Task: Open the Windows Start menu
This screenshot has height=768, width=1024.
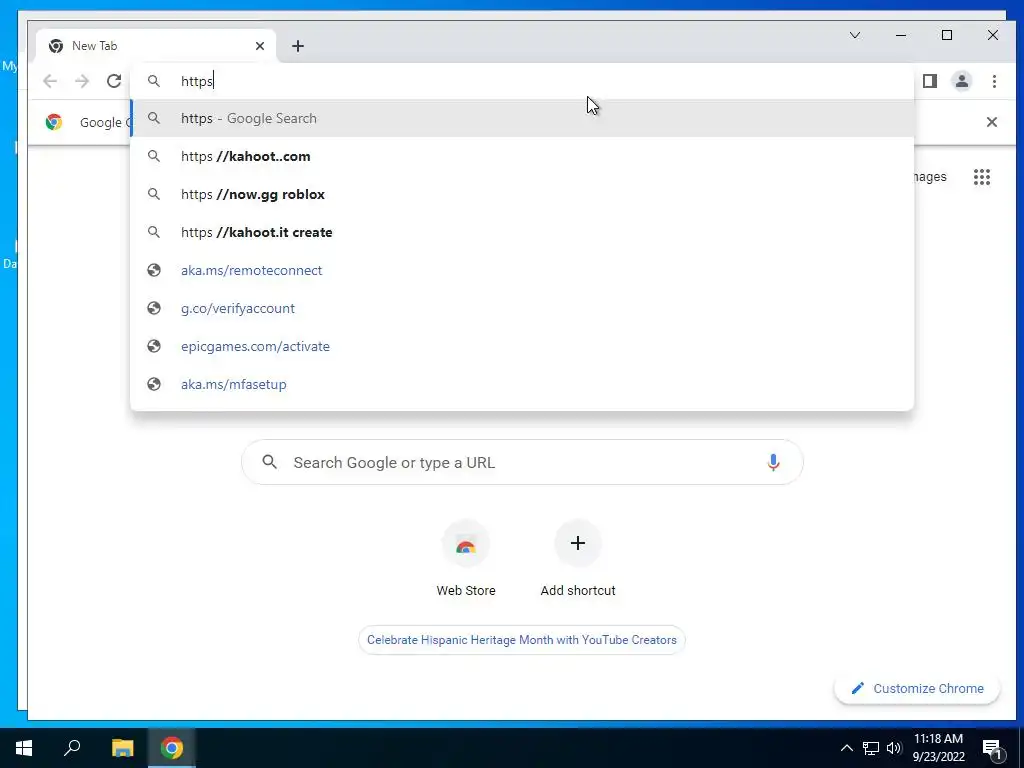Action: [x=24, y=748]
